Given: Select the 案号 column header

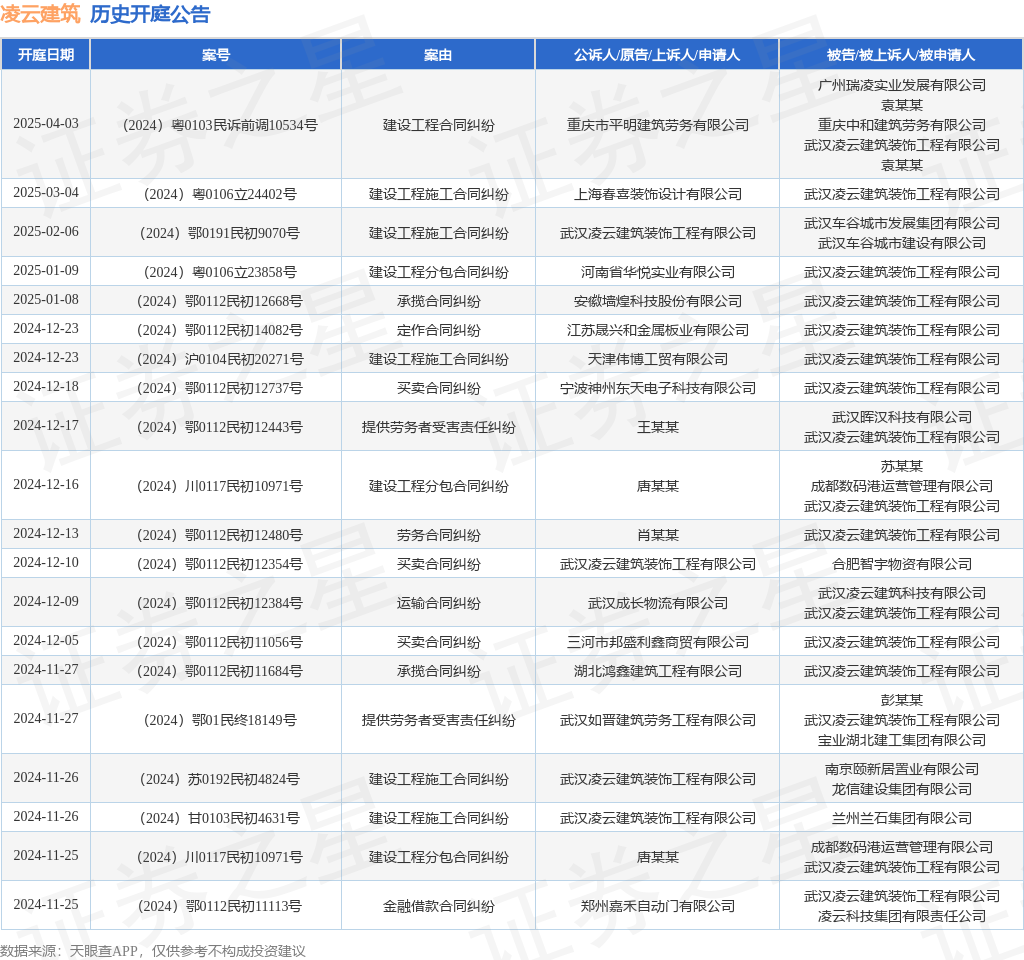Looking at the screenshot, I should point(216,55).
